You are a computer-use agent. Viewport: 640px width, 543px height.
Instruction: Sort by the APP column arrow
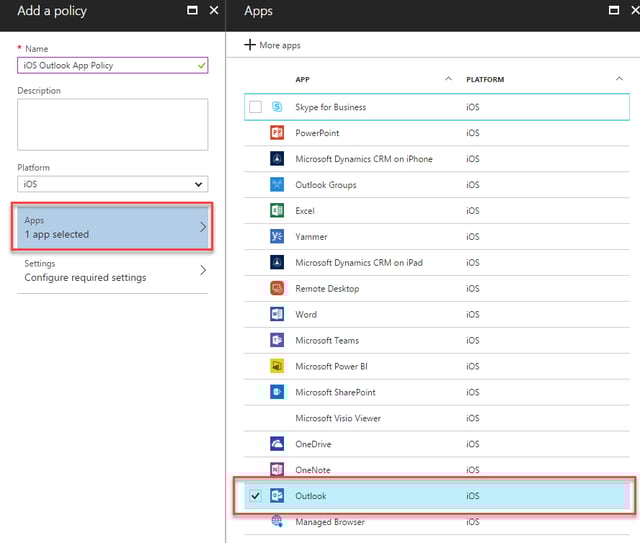448,78
